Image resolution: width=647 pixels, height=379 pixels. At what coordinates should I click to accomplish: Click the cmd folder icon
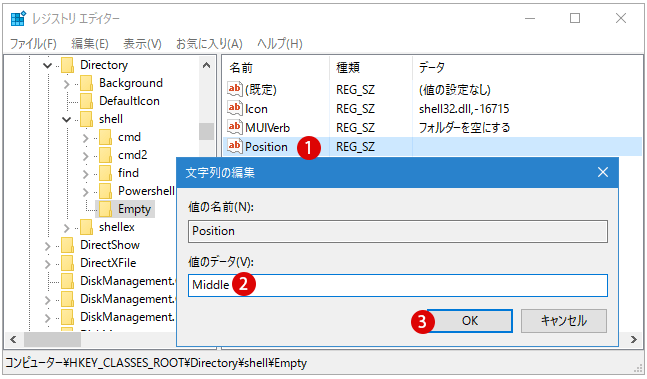[x=105, y=137]
